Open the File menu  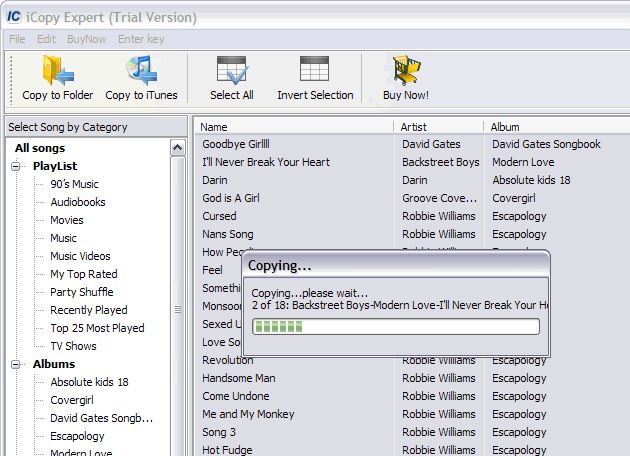tap(17, 39)
